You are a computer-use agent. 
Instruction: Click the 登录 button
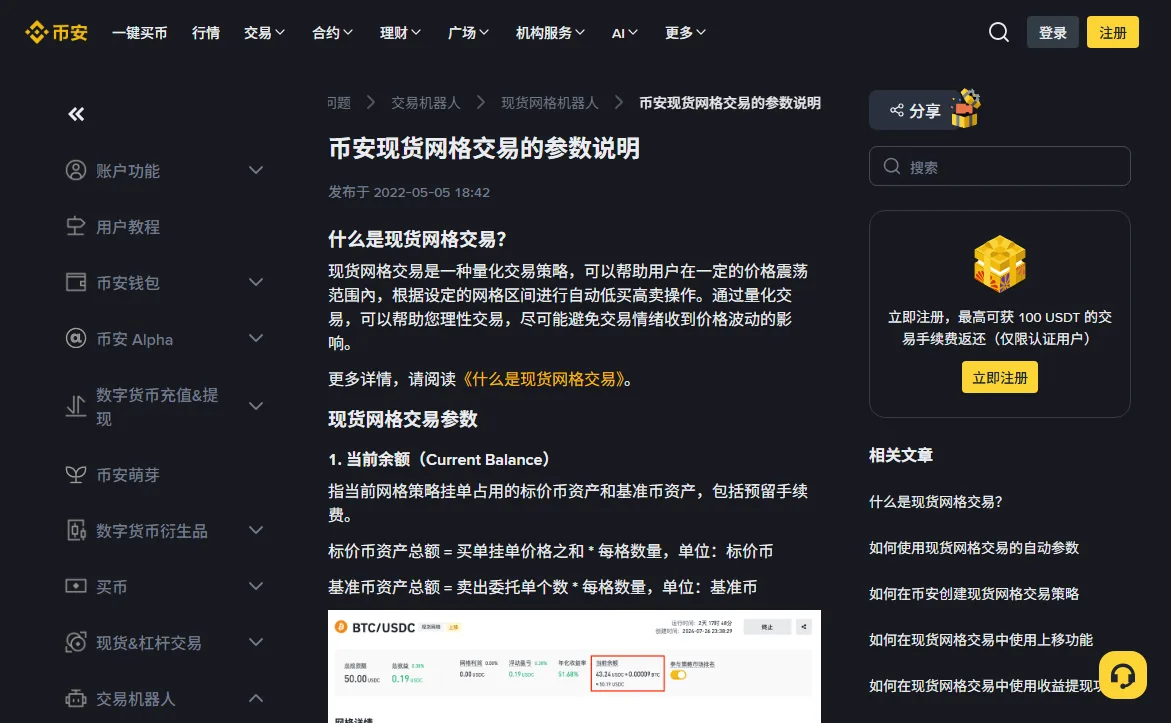coord(1052,32)
